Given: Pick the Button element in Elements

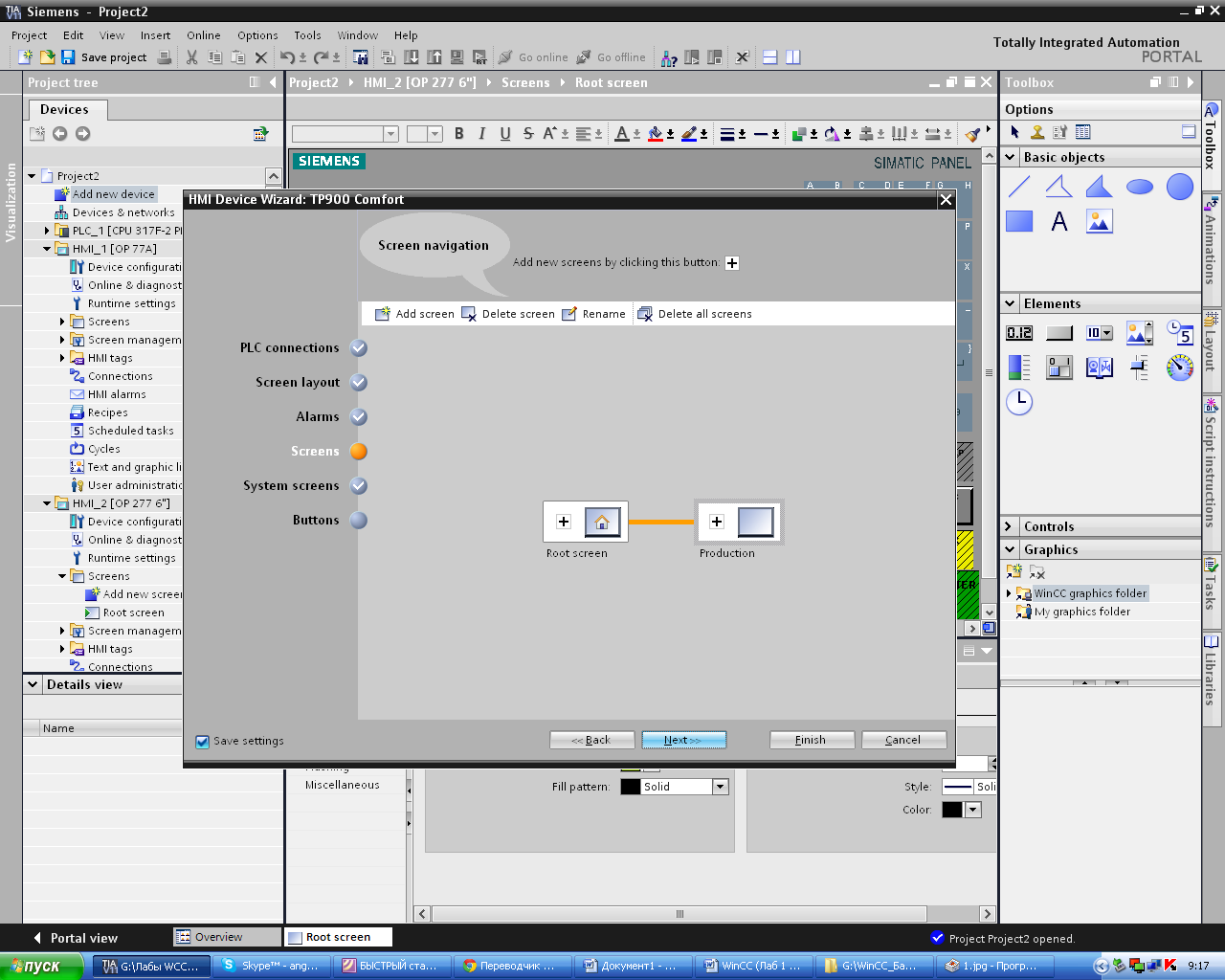Looking at the screenshot, I should (x=1058, y=333).
